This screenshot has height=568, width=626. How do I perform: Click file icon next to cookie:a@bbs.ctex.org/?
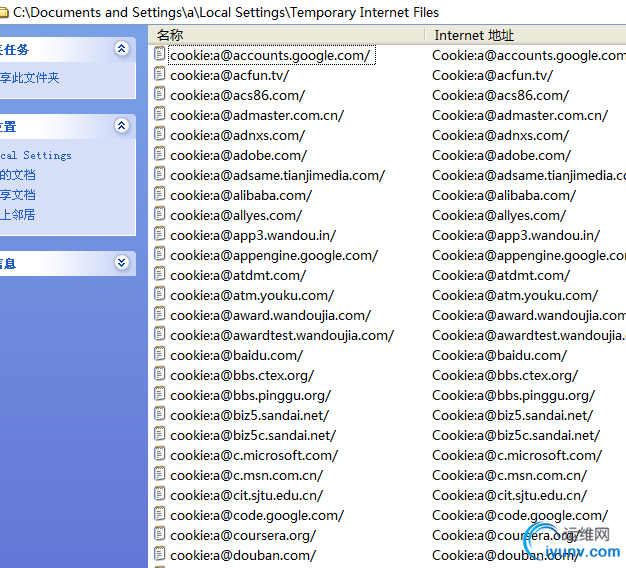coord(160,374)
